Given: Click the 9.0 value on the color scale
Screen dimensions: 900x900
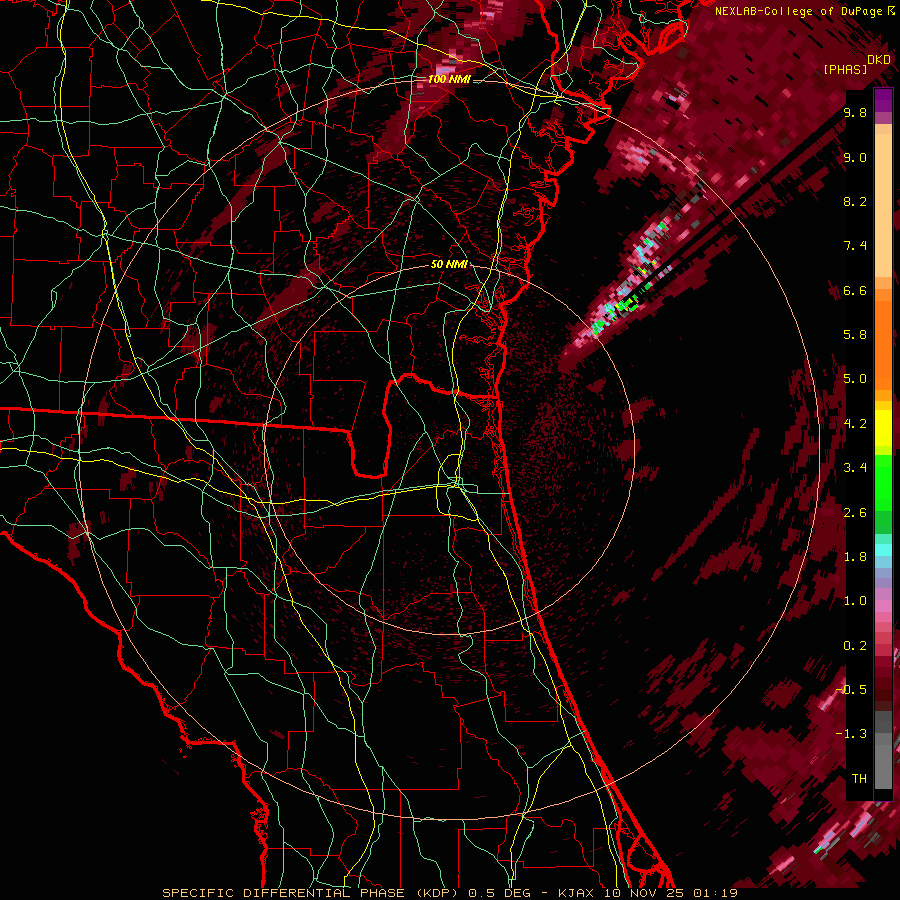Looking at the screenshot, I should [855, 157].
